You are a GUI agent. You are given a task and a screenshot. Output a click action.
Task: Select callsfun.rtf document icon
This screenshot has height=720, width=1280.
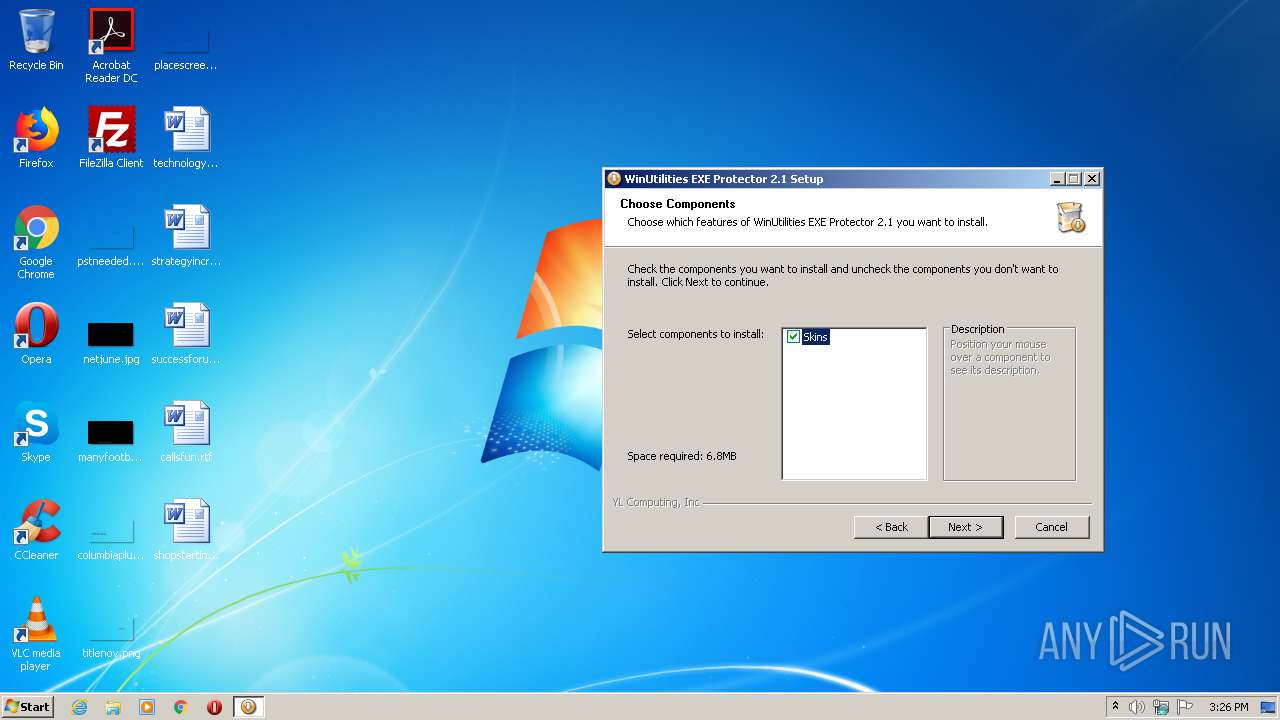coord(186,432)
